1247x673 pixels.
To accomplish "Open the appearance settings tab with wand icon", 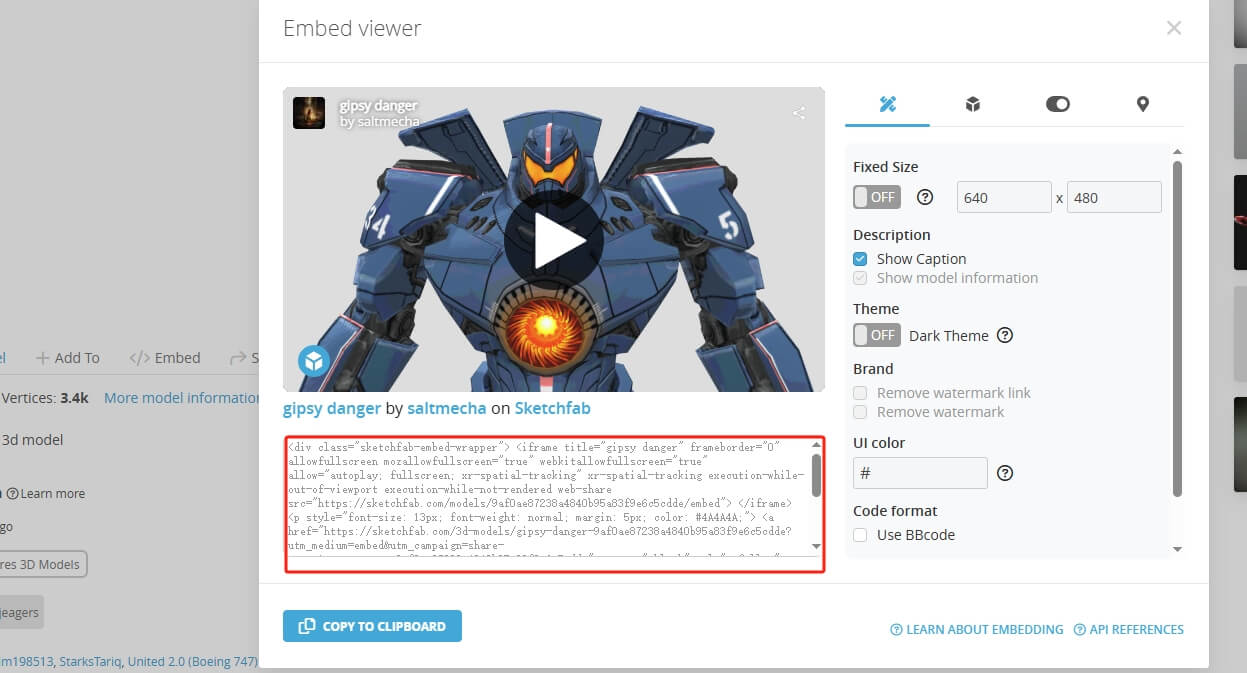I will 887,104.
